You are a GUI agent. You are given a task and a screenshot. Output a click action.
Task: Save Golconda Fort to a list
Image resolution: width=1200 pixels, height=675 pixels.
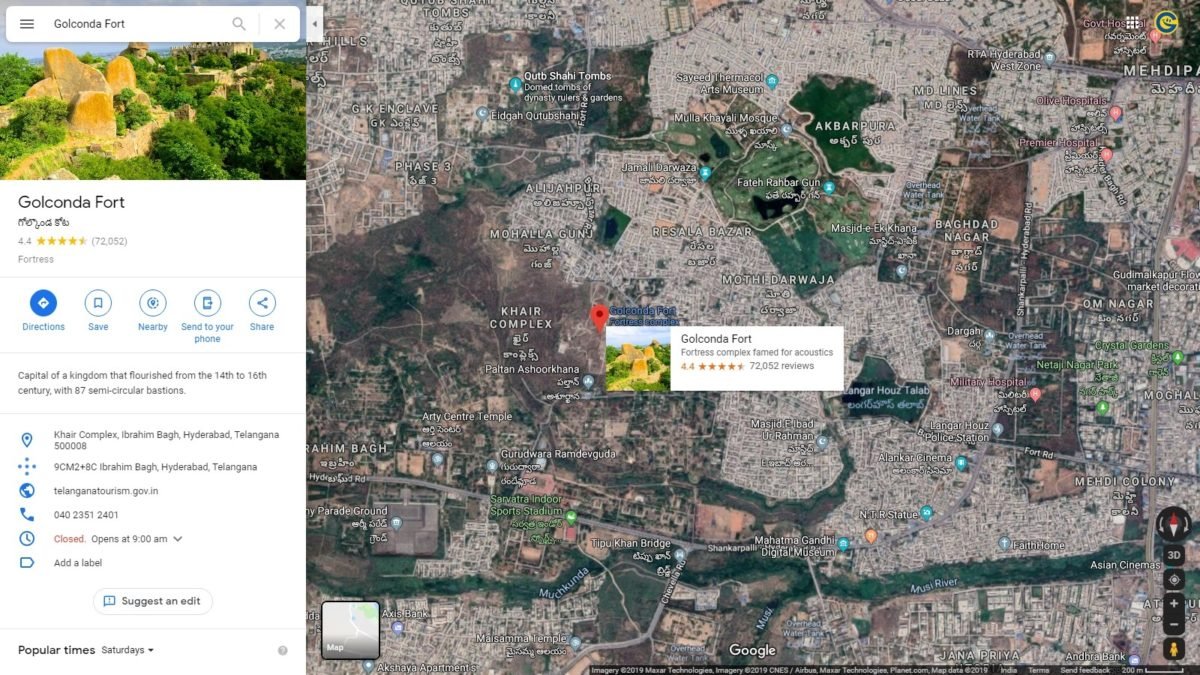[x=98, y=303]
